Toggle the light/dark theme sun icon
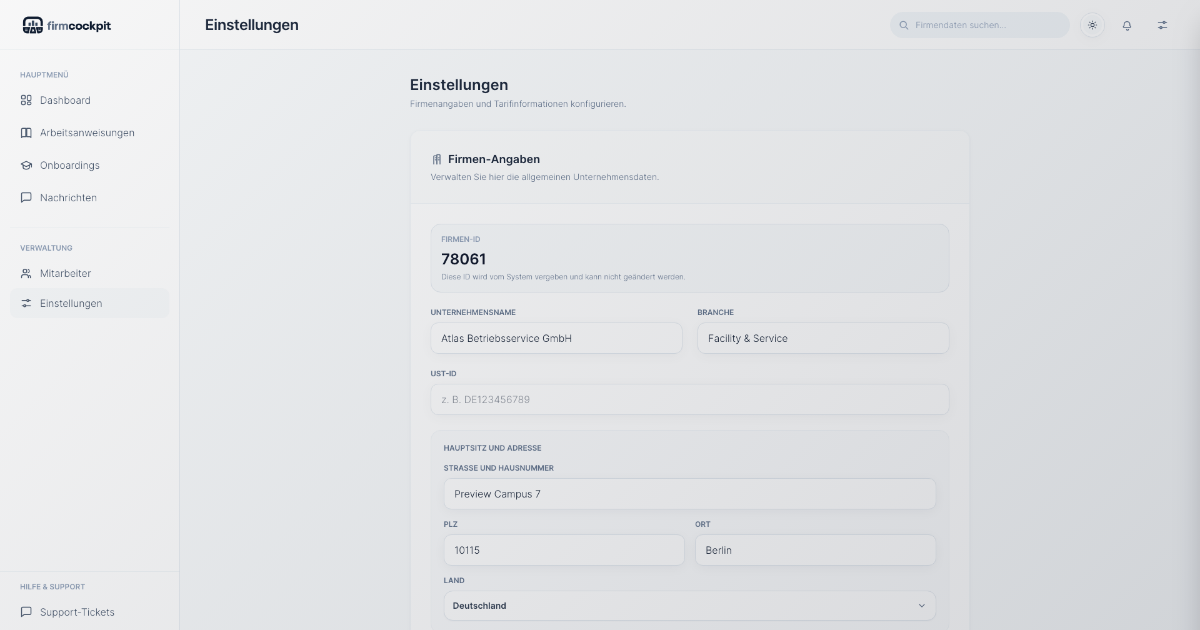Viewport: 1200px width, 630px height. (1092, 25)
